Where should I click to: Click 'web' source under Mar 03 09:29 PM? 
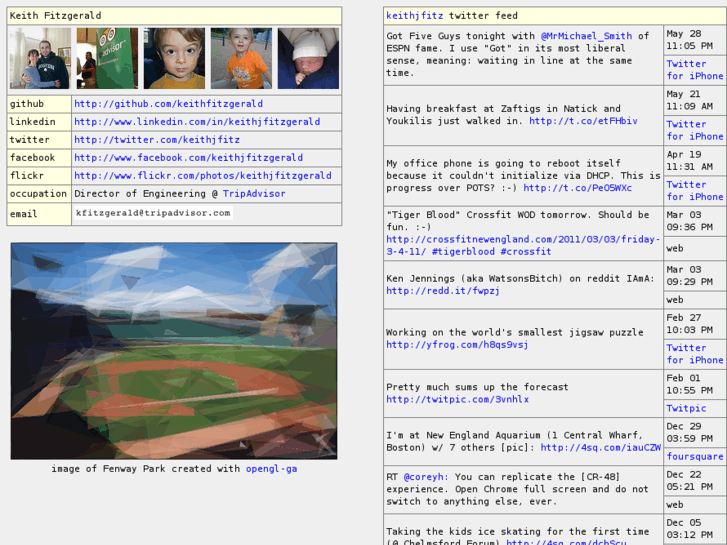tap(675, 300)
